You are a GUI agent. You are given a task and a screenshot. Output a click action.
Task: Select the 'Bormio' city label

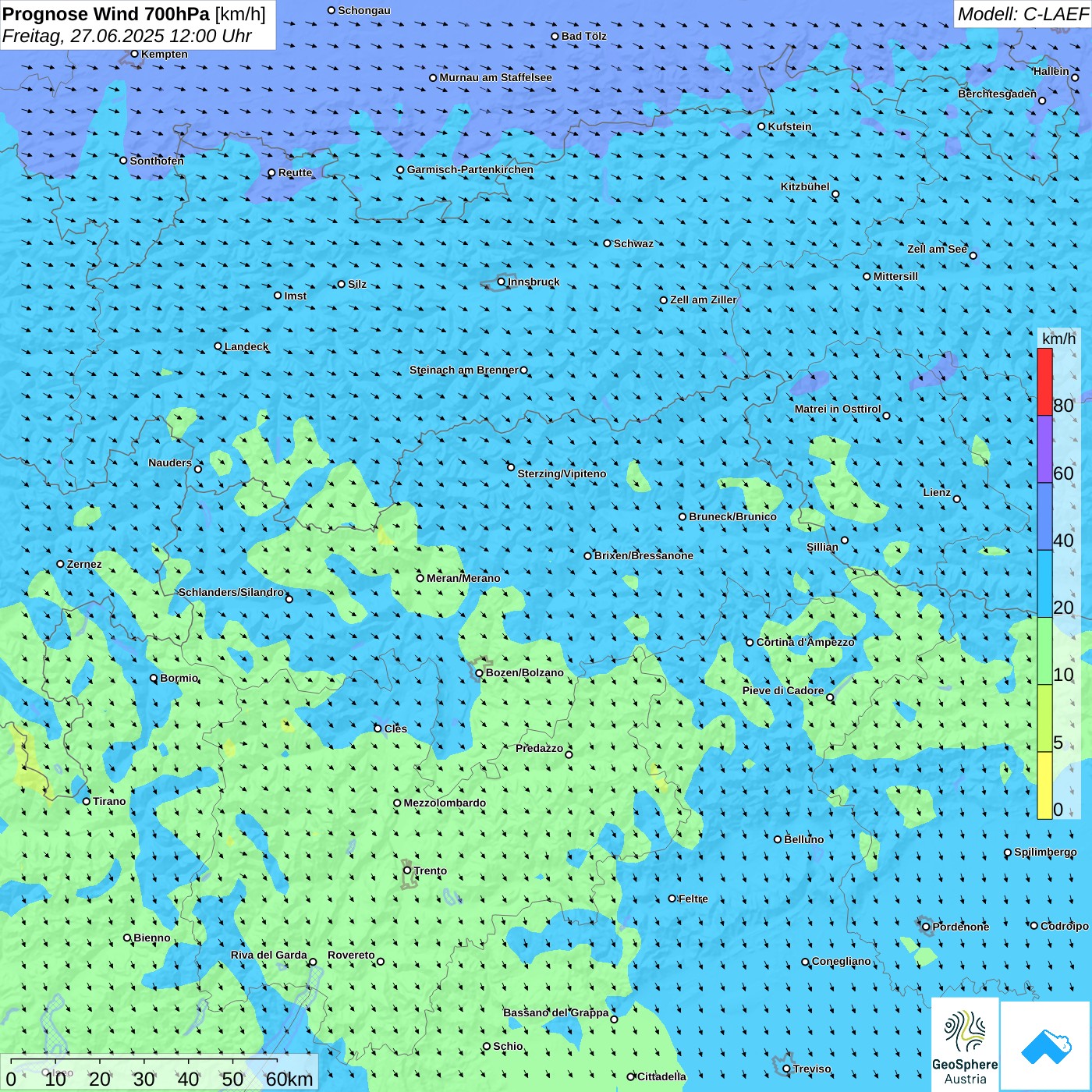pos(179,678)
